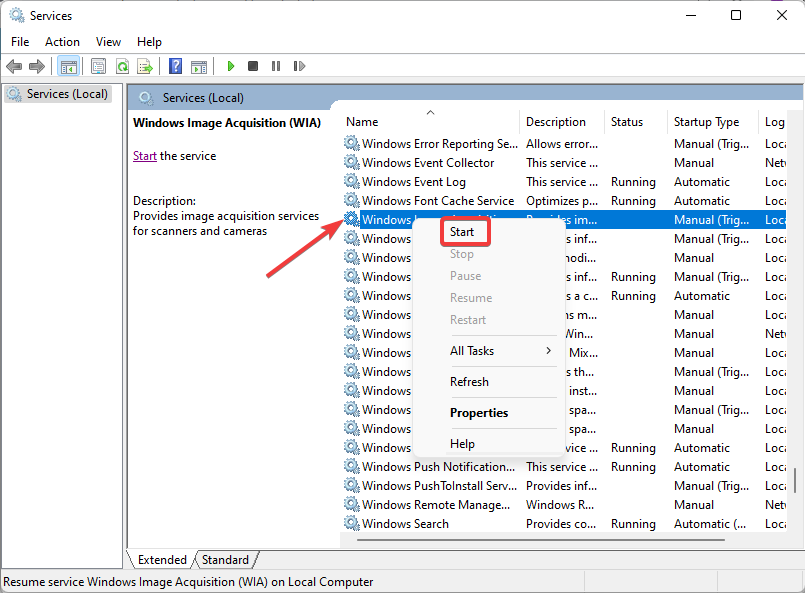Select Properties from the context menu
The width and height of the screenshot is (805, 593).
(478, 412)
